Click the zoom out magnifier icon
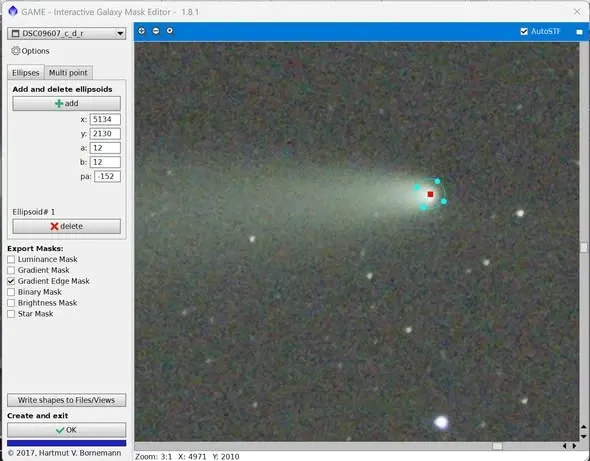The height and width of the screenshot is (461, 590). click(156, 31)
